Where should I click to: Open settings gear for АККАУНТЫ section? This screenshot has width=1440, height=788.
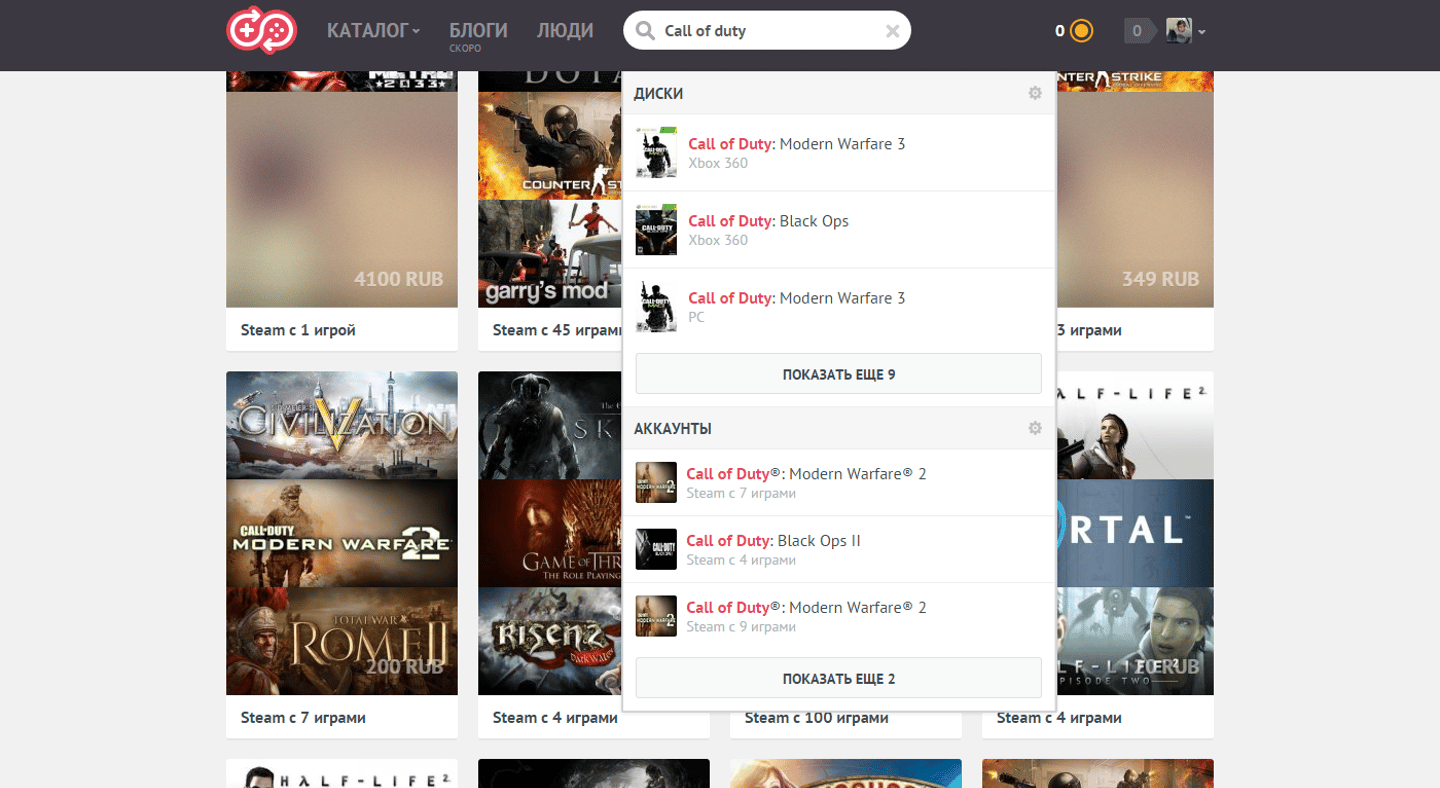(x=1035, y=428)
